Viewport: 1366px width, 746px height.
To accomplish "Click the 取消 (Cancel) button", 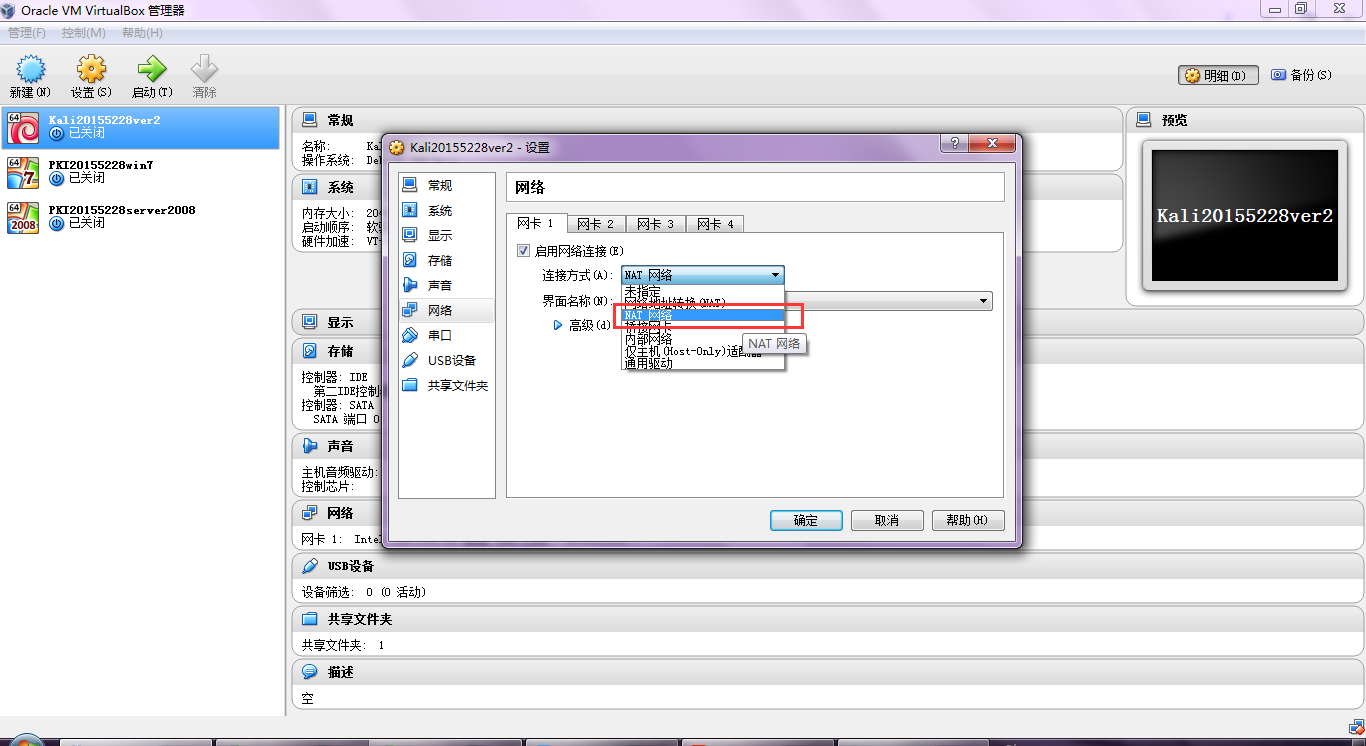I will (x=887, y=520).
